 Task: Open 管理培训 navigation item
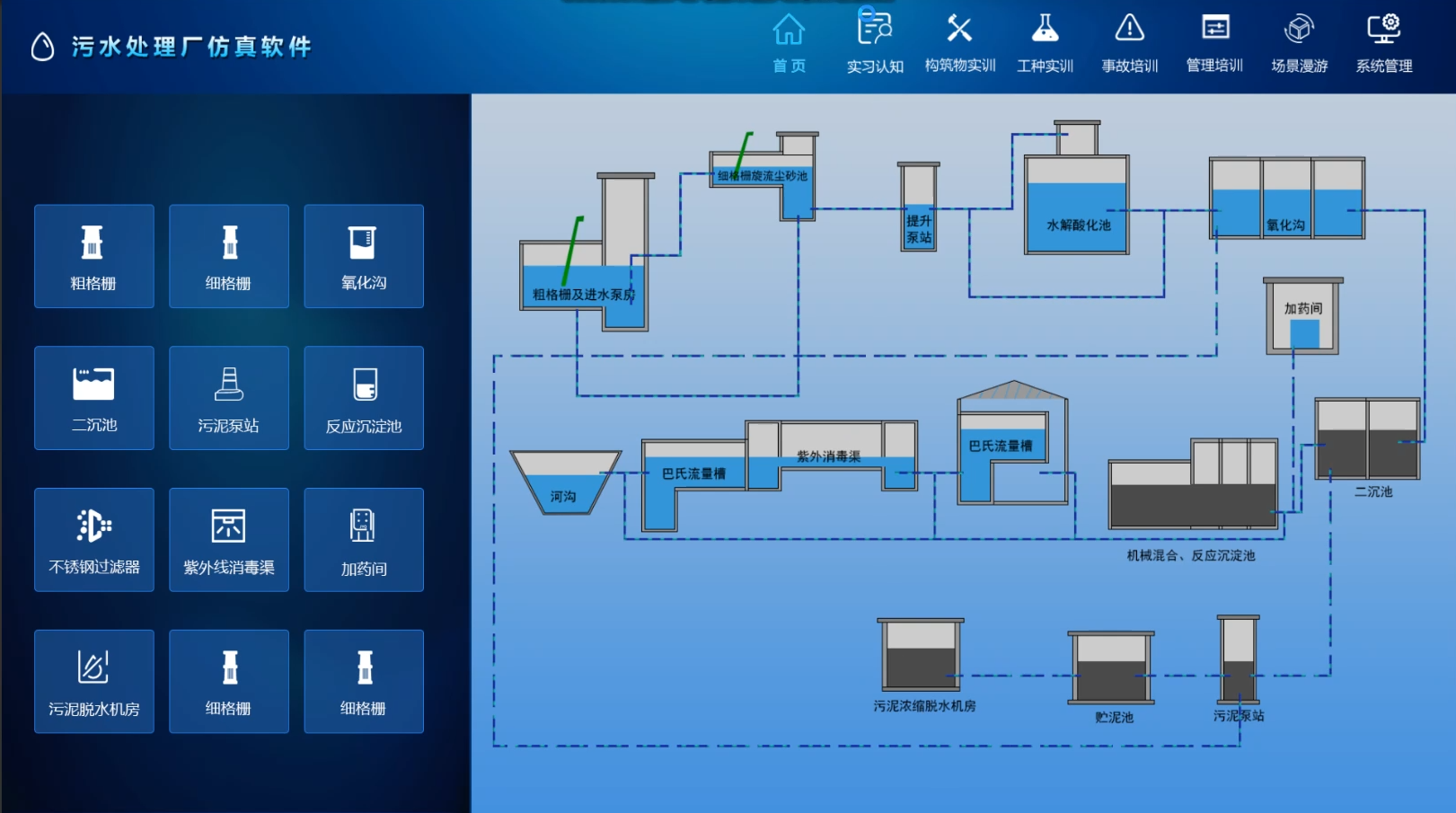coord(1214,42)
